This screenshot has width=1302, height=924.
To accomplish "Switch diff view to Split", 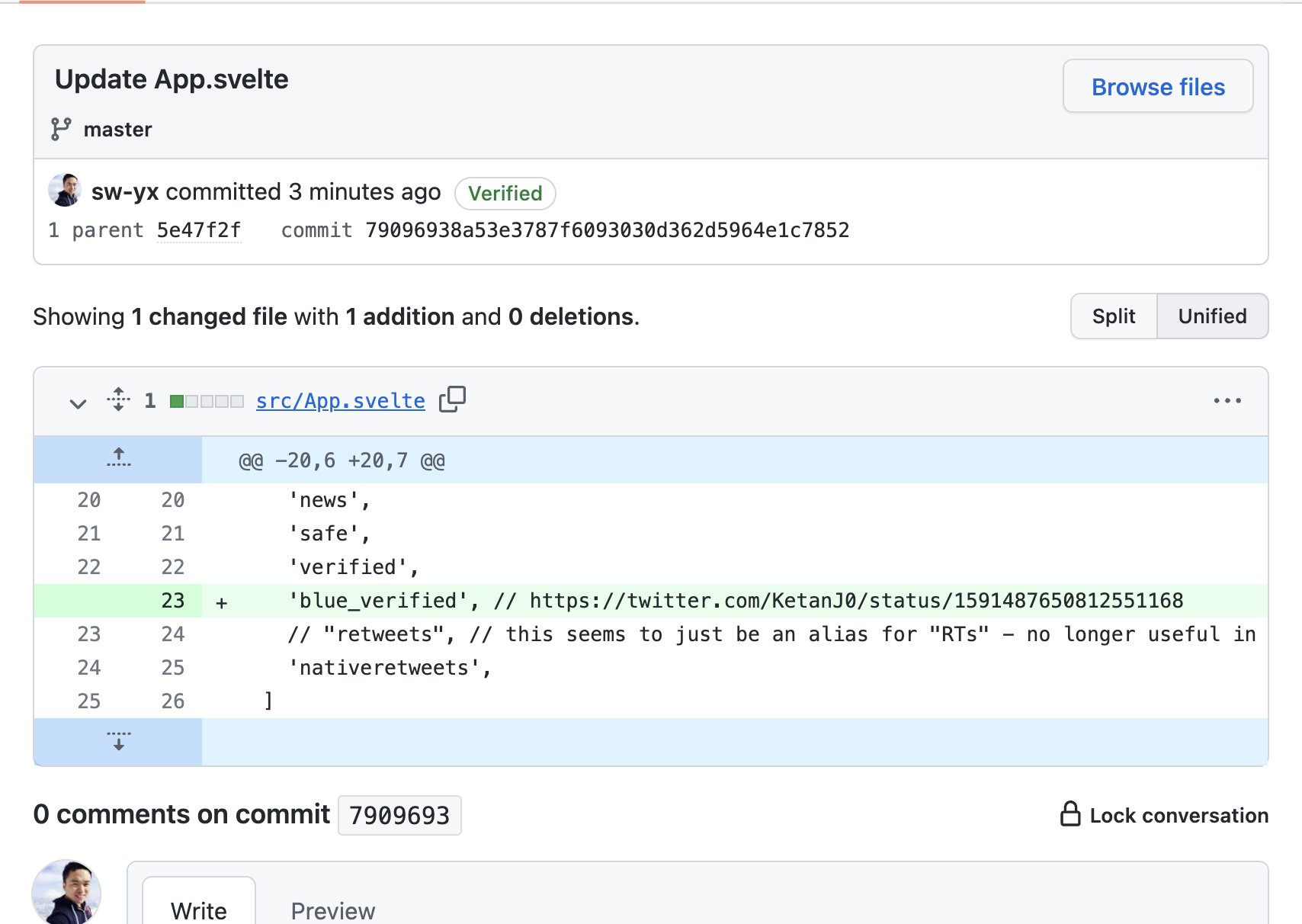I will pyautogui.click(x=1114, y=316).
